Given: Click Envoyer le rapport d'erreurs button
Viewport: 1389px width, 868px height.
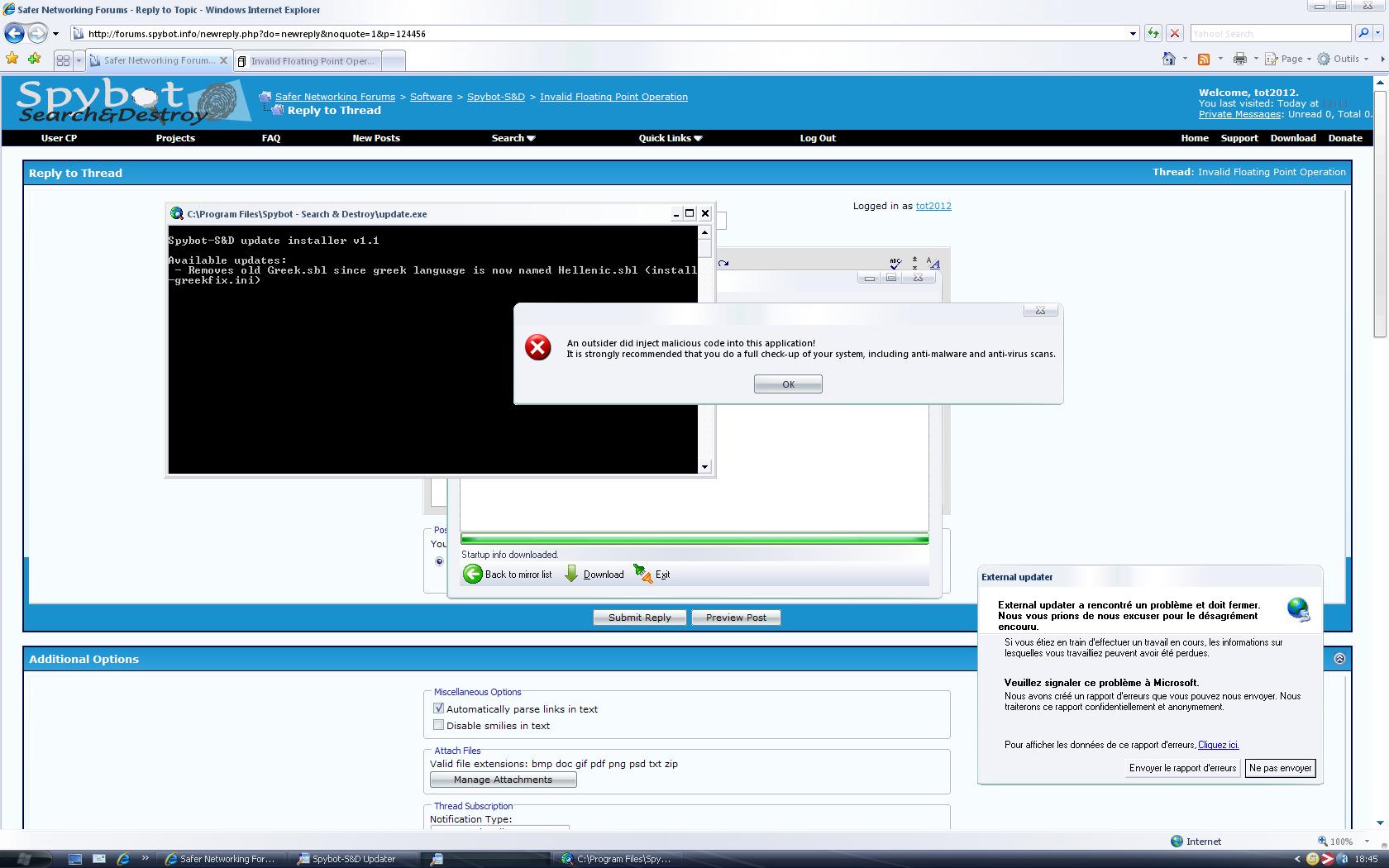Looking at the screenshot, I should 1182,768.
